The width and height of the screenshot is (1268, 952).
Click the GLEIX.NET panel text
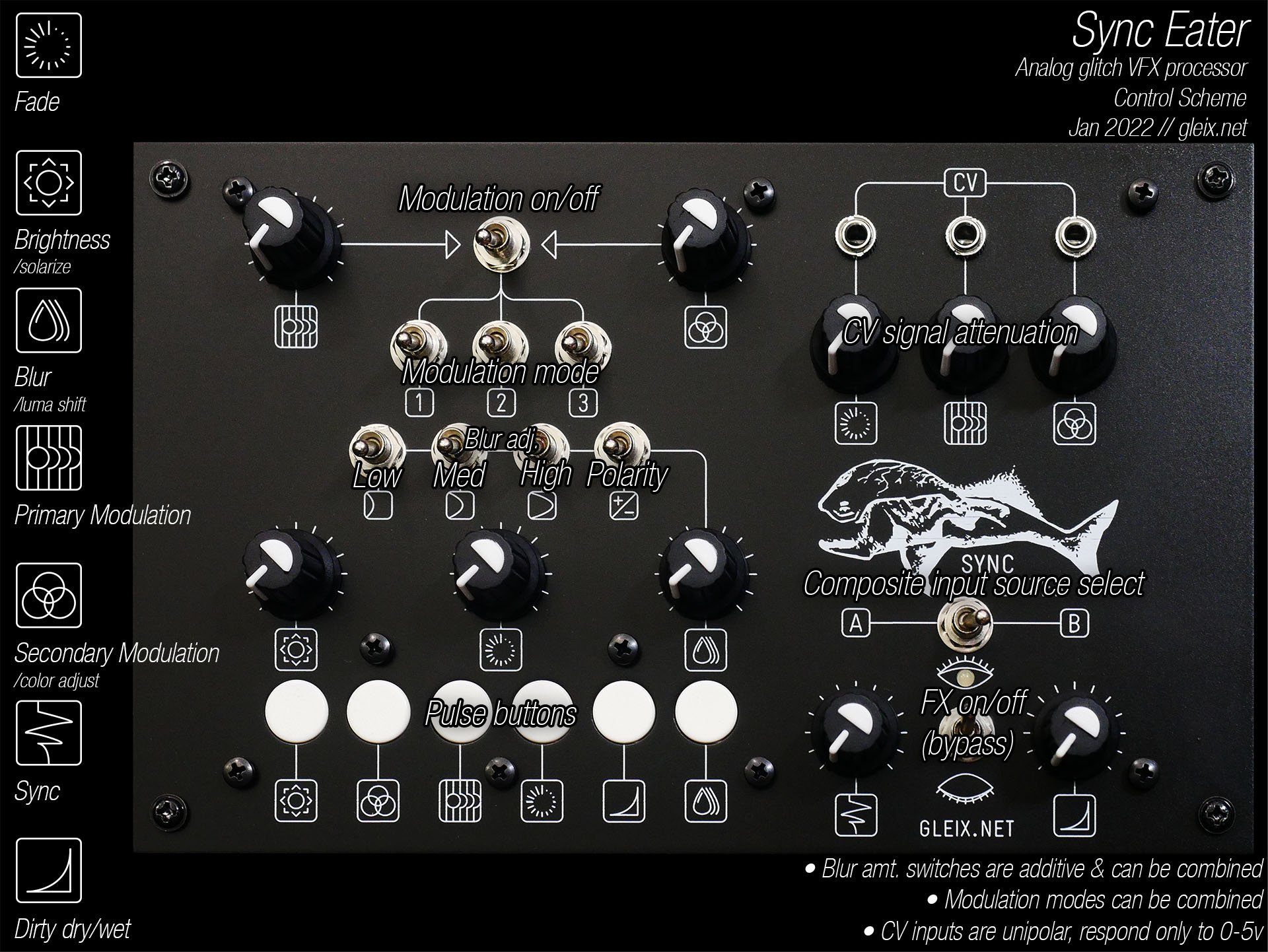[x=966, y=828]
